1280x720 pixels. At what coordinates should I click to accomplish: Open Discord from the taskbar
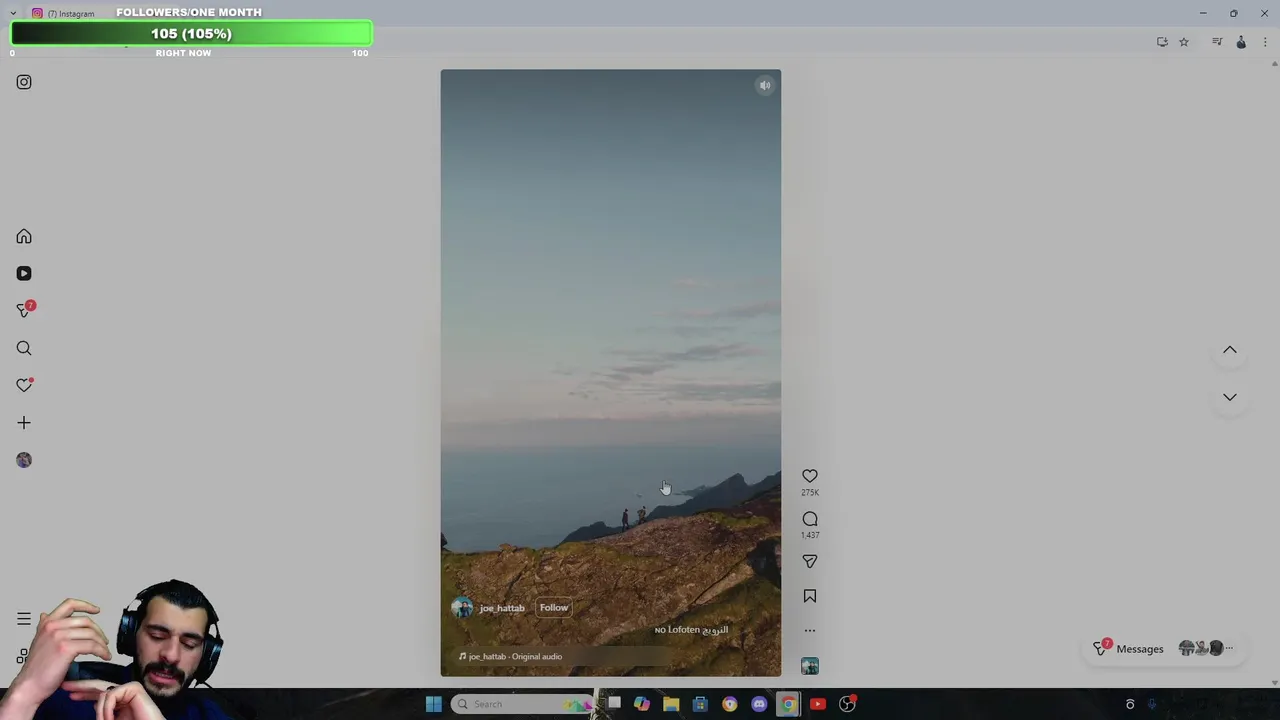click(x=759, y=704)
